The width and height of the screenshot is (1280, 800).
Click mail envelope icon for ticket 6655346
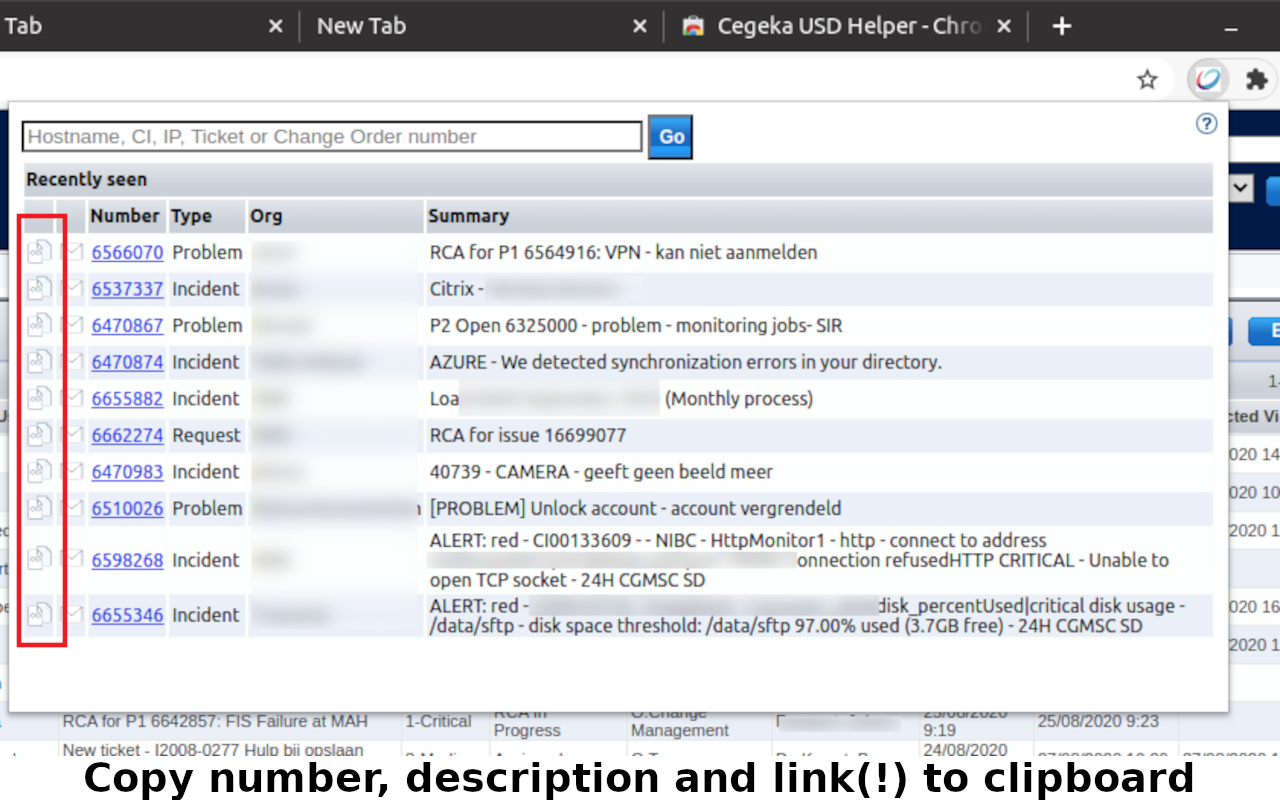[x=72, y=614]
